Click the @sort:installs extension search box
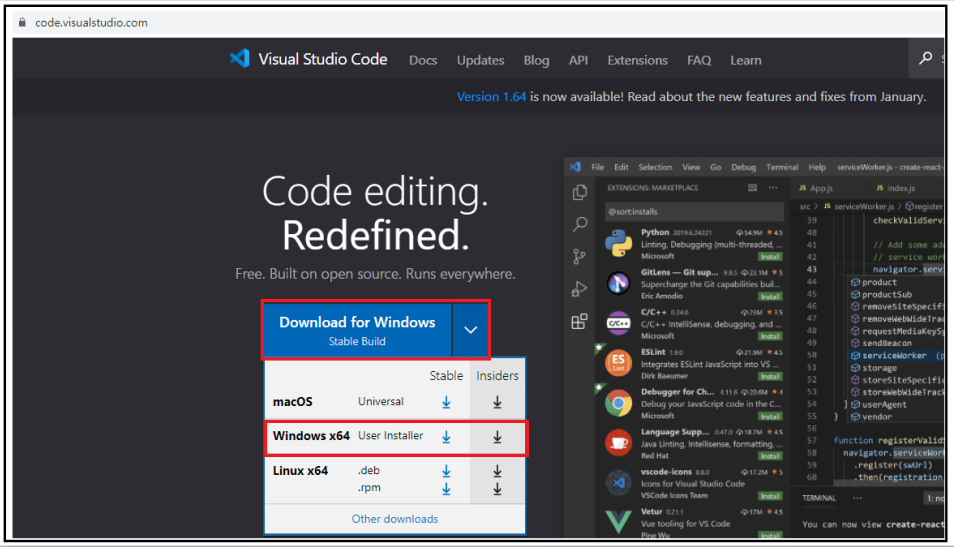Screen dimensions: 954x547 tap(694, 212)
